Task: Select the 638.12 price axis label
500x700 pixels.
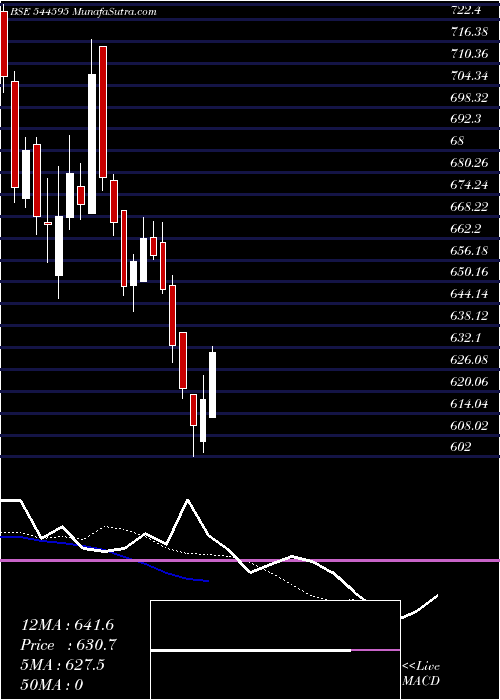Action: pos(469,316)
